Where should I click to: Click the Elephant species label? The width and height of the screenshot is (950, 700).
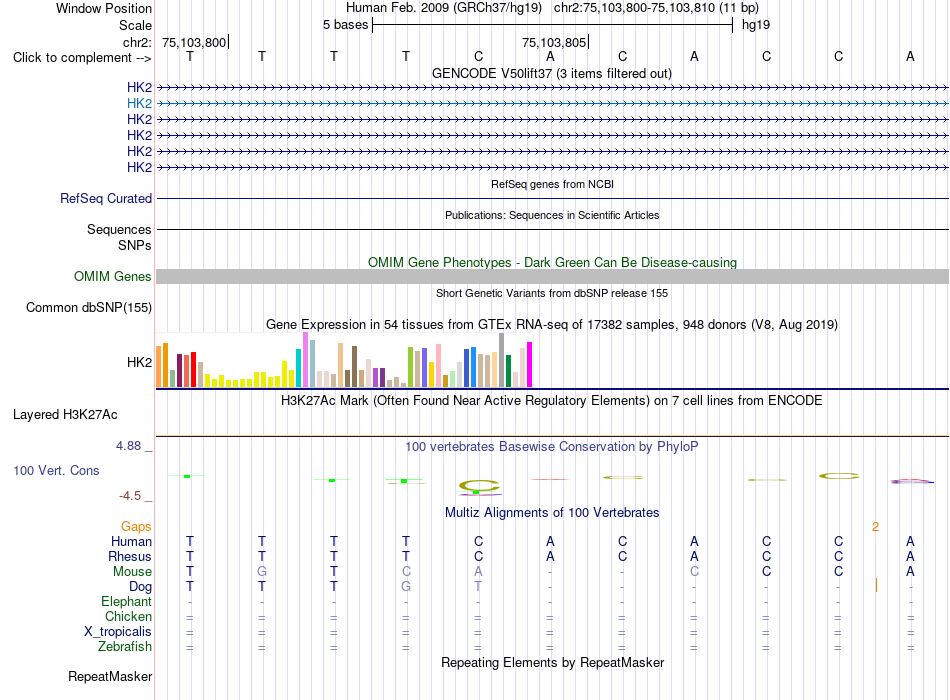(127, 601)
